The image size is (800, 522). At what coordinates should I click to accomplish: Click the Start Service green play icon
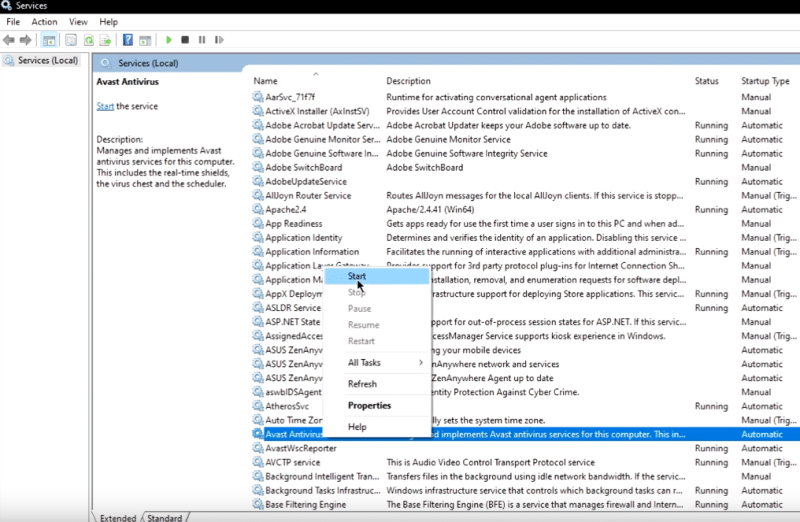point(169,40)
